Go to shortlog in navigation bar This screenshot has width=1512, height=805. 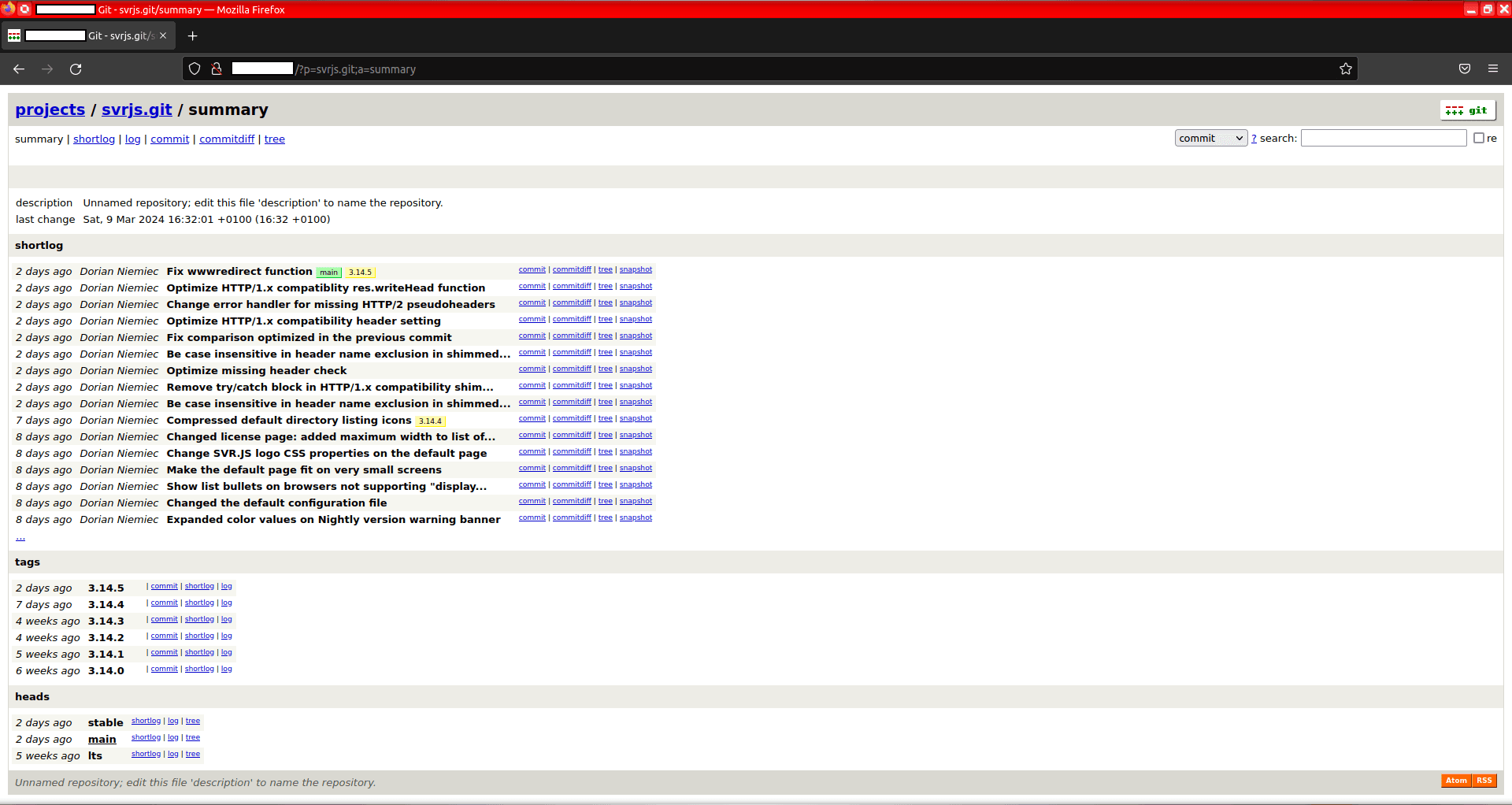pos(94,139)
